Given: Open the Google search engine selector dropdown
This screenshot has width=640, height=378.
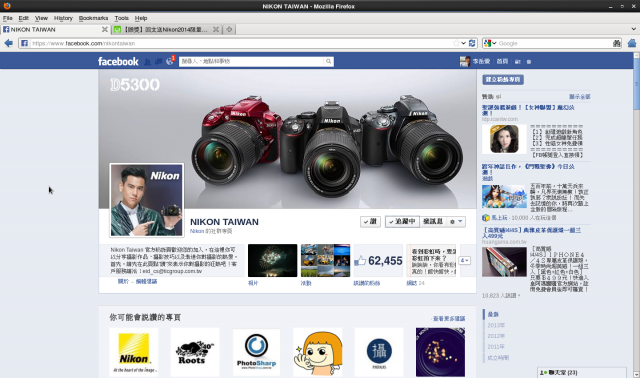Looking at the screenshot, I should point(490,43).
